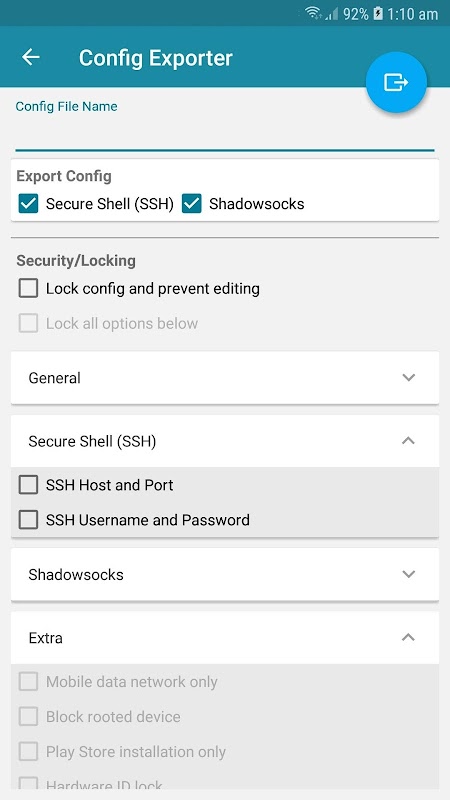Image resolution: width=450 pixels, height=800 pixels.
Task: Check Block rooted device option
Action: [28, 717]
